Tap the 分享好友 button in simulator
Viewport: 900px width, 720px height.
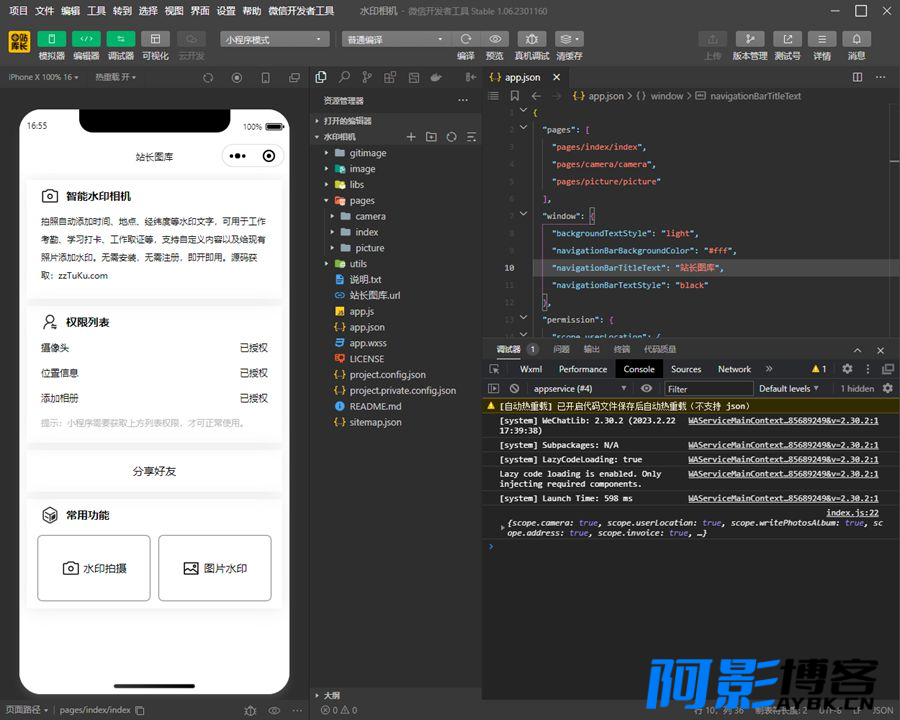154,471
